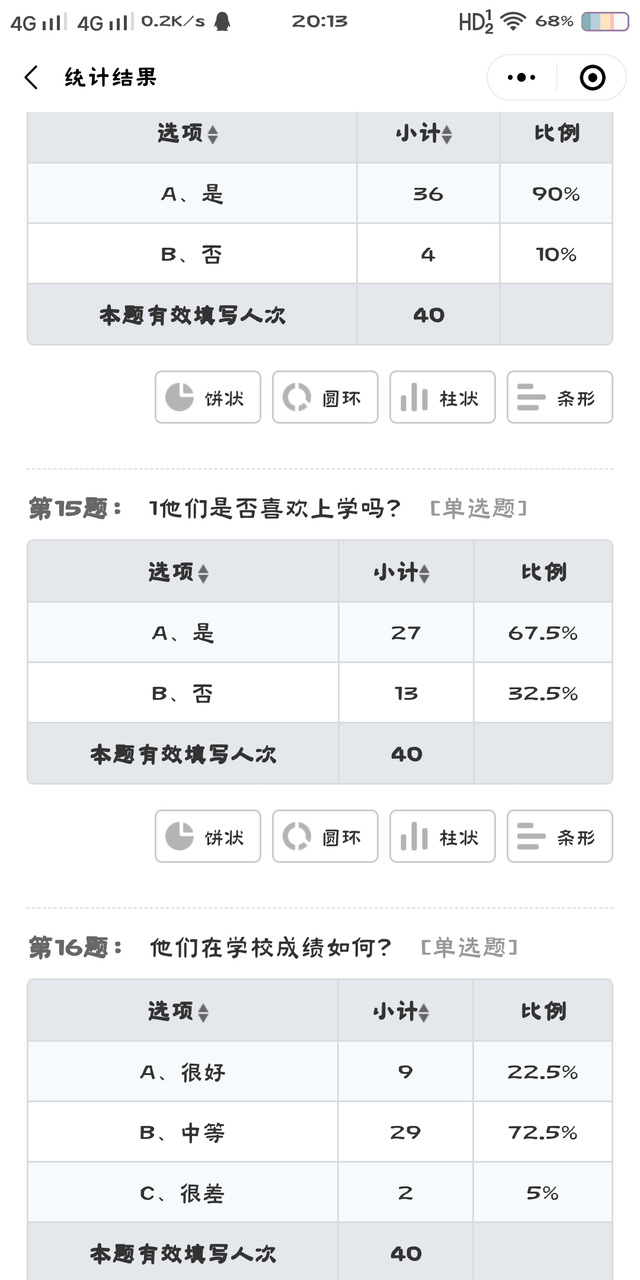Viewport: 640px width, 1280px height.
Task: Sort question 15 table by 选项
Action: pyautogui.click(x=203, y=574)
